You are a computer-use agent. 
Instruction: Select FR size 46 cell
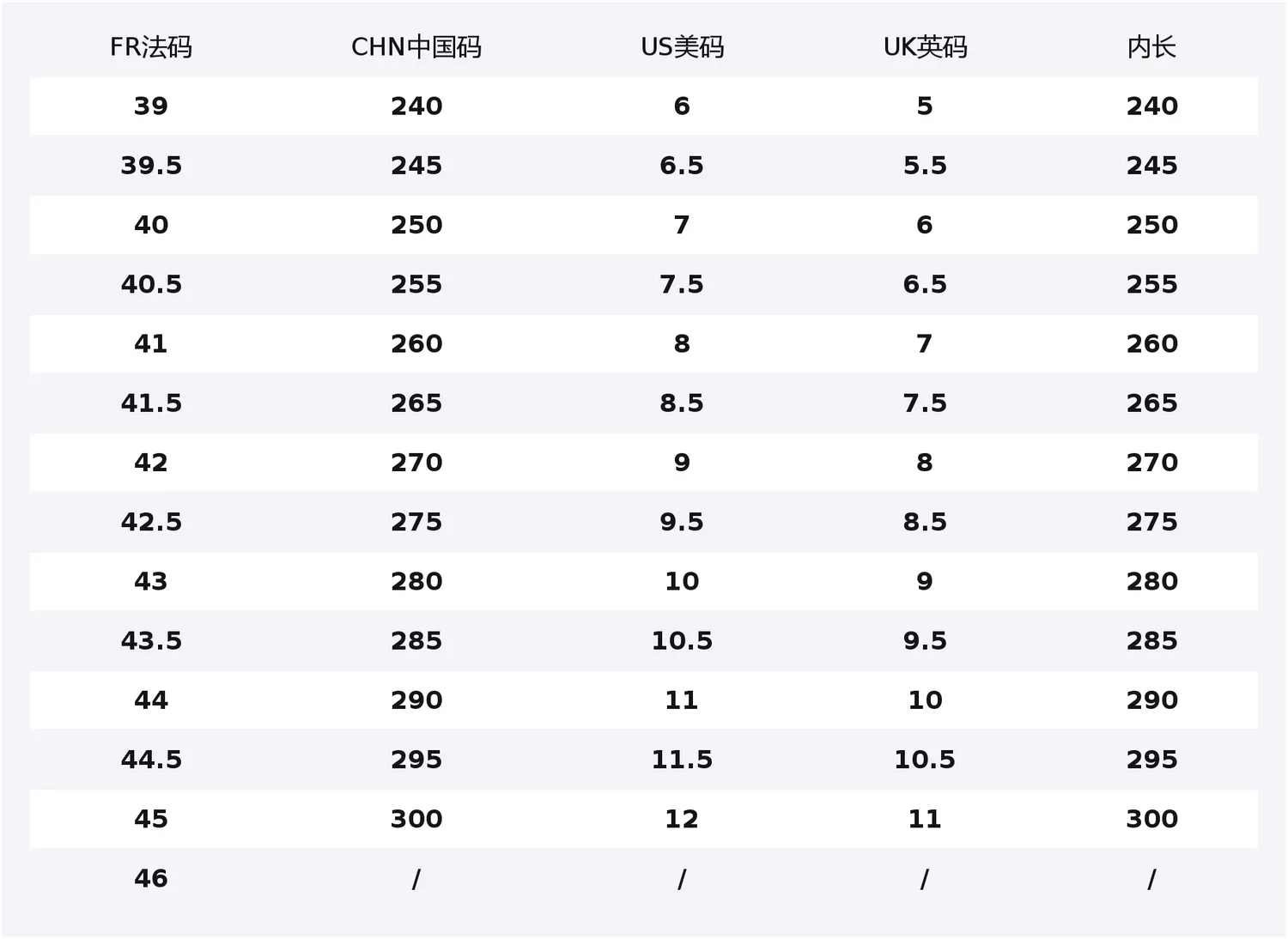tap(151, 878)
